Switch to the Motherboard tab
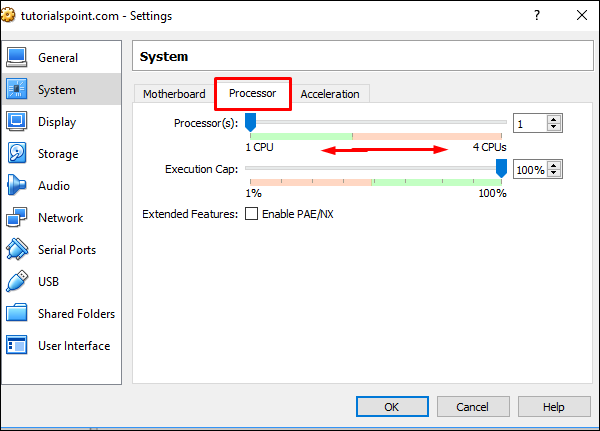600x431 pixels. pos(174,94)
